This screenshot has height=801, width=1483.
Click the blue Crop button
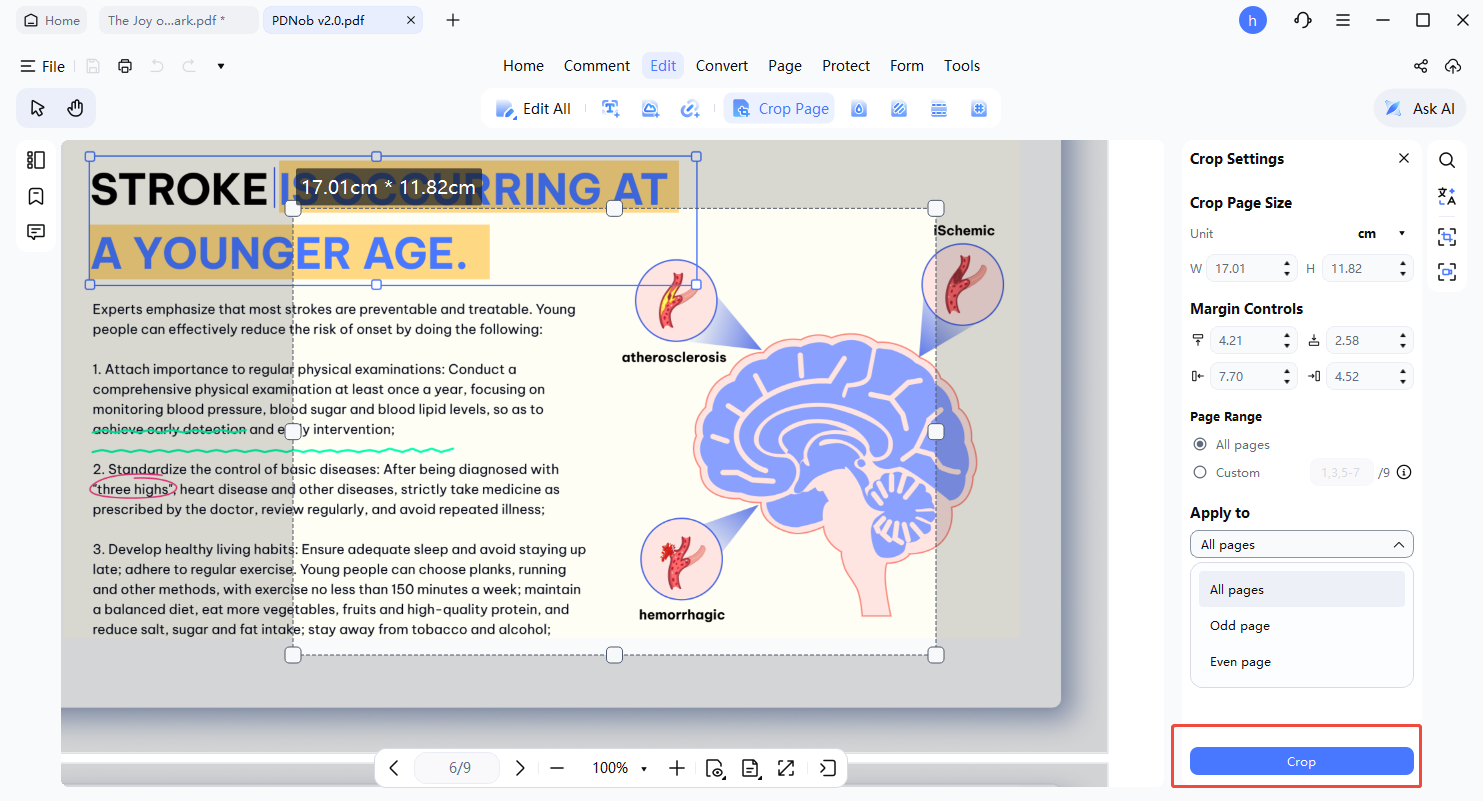pyautogui.click(x=1301, y=762)
